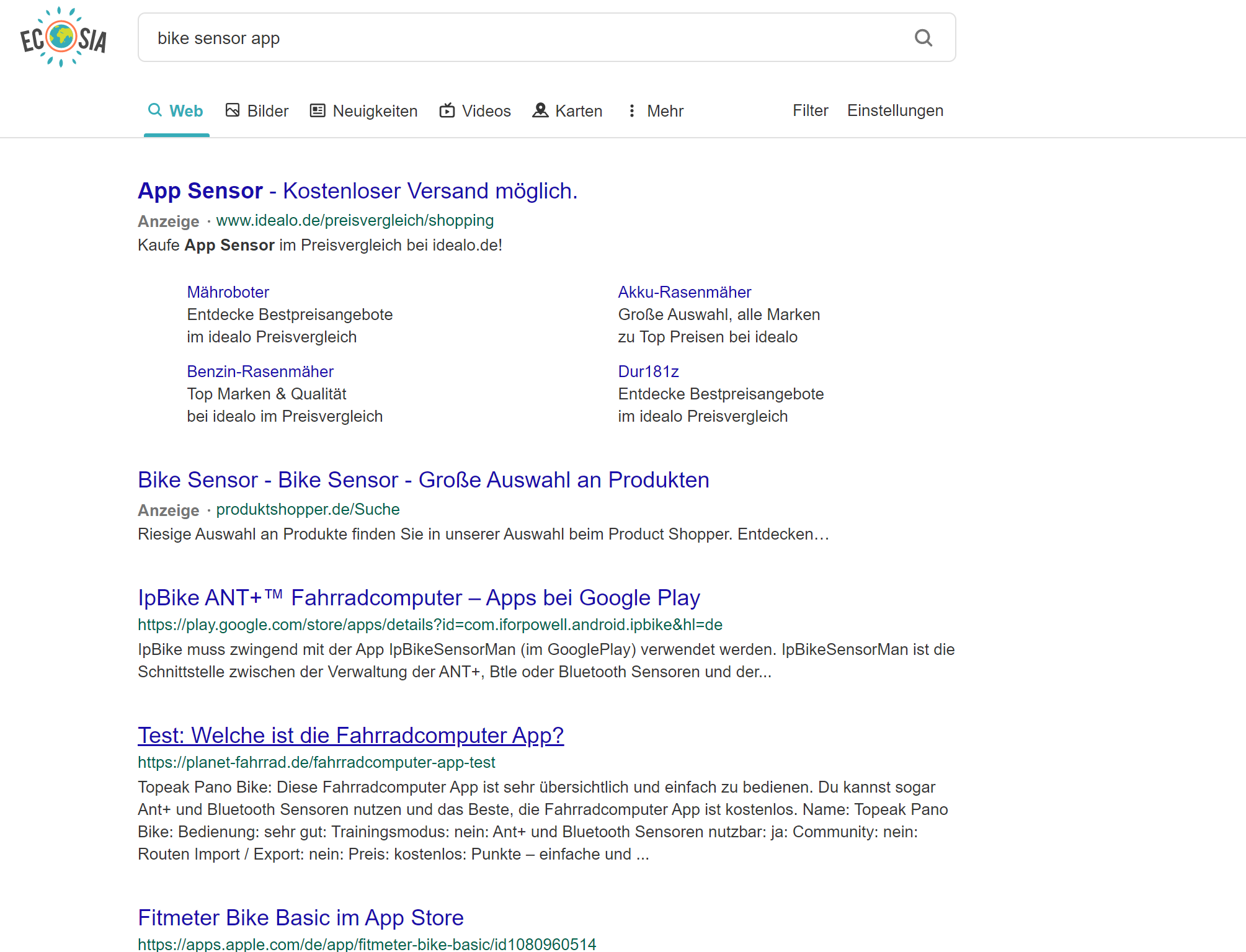Open the Filter options
Viewport: 1246px width, 952px height.
(x=810, y=110)
